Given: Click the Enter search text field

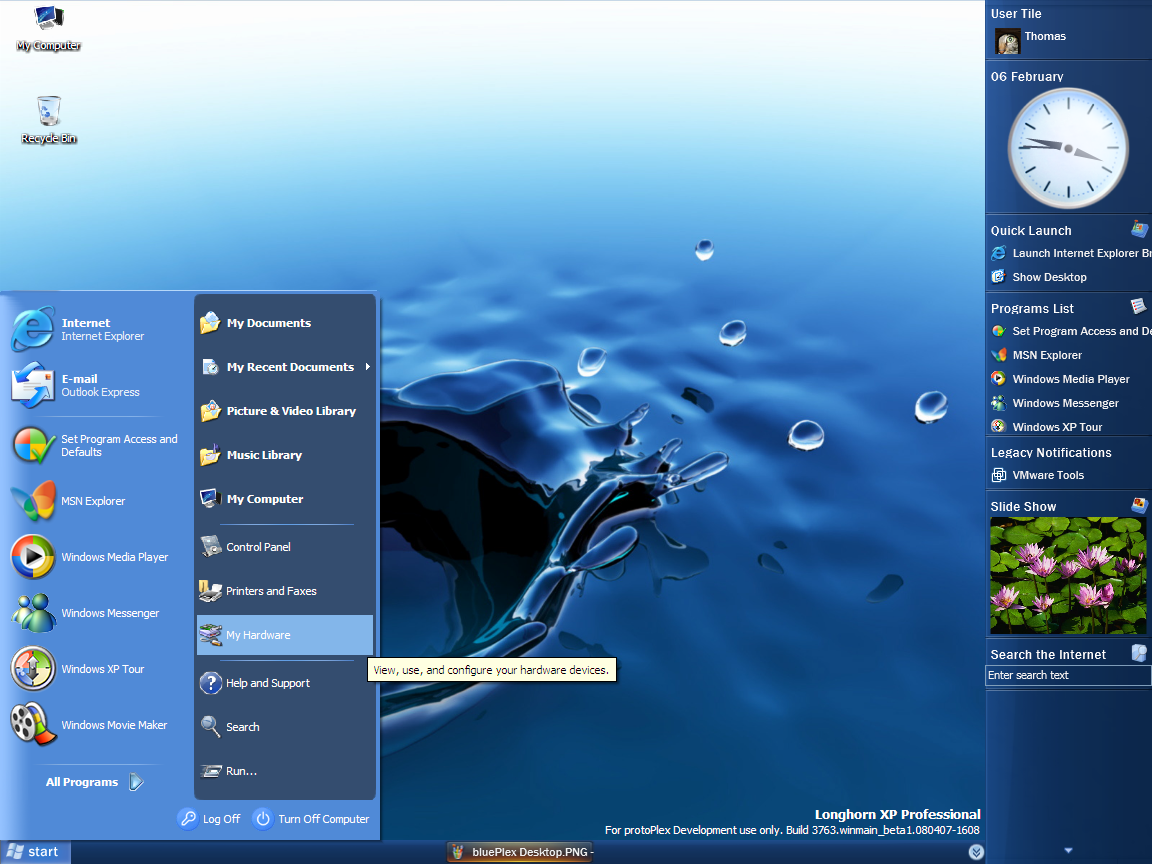Looking at the screenshot, I should pyautogui.click(x=1068, y=675).
